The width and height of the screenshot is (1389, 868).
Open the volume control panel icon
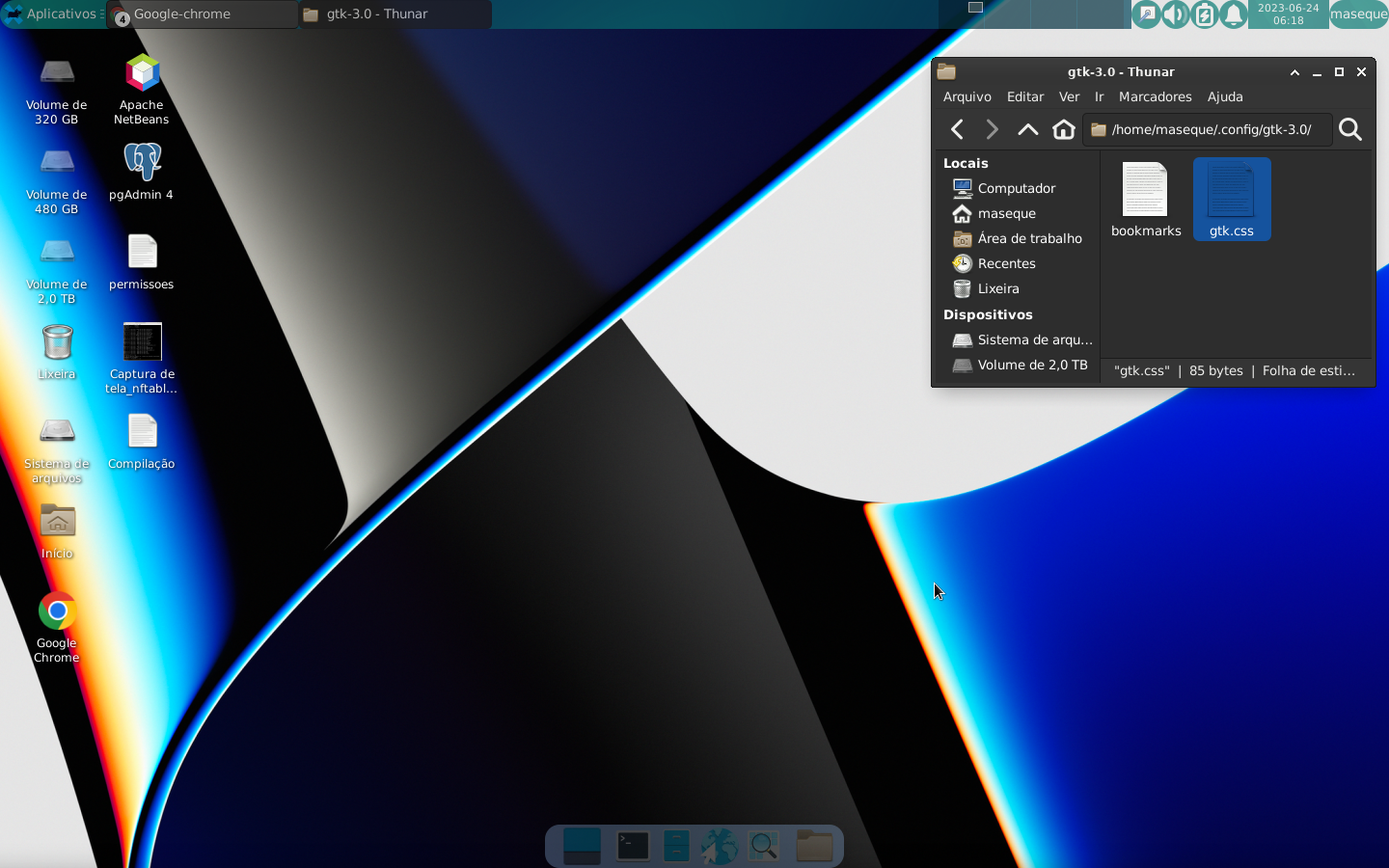click(1175, 14)
